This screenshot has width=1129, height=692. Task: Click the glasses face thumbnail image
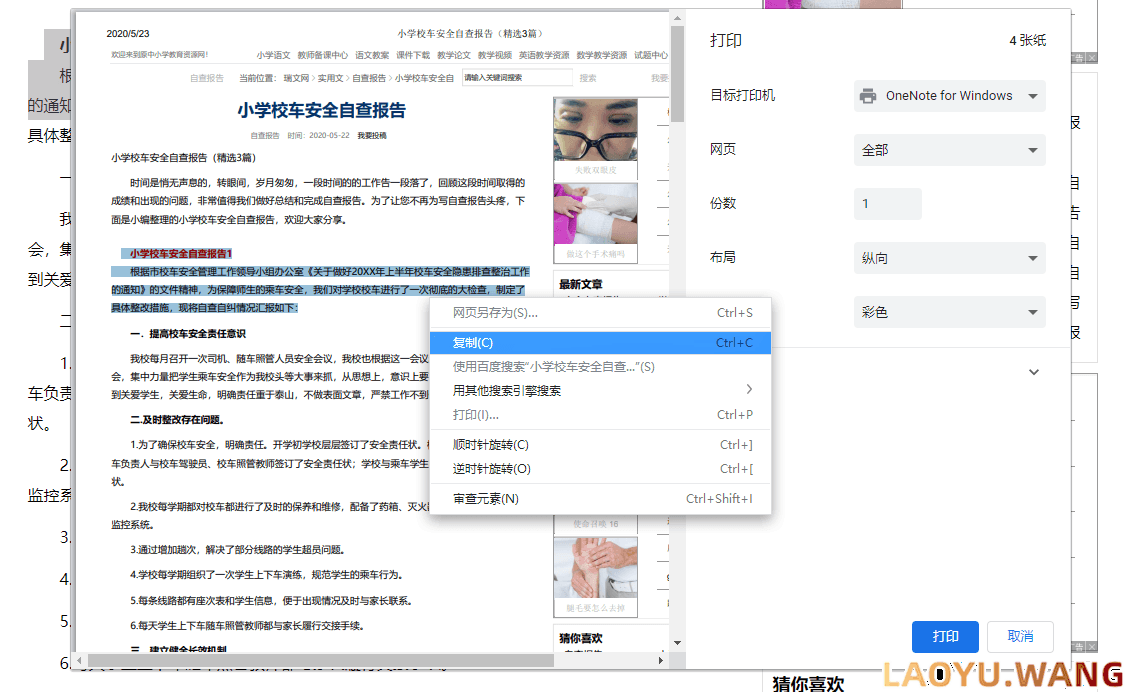[x=595, y=130]
